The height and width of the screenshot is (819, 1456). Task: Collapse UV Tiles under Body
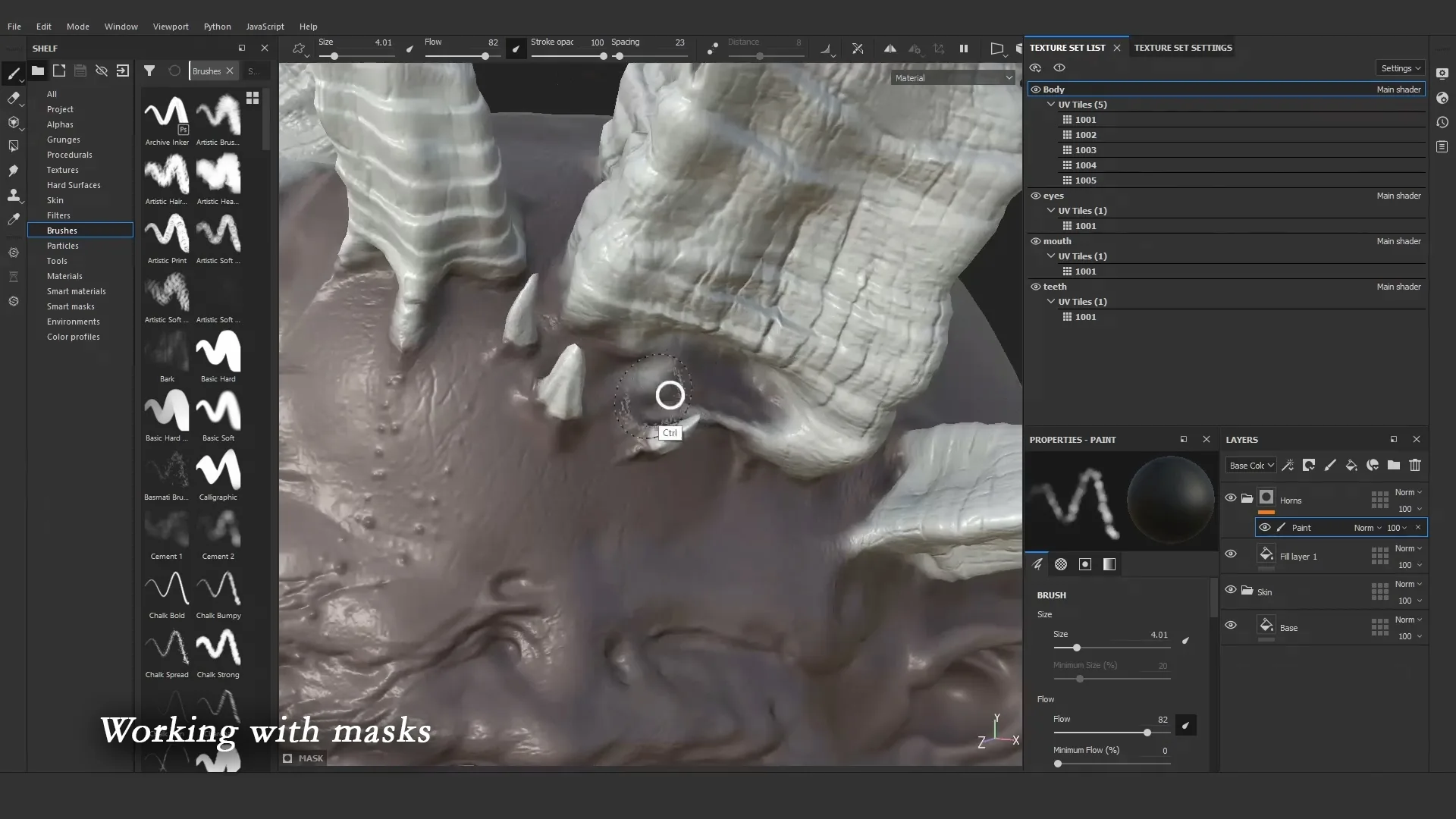coord(1053,104)
